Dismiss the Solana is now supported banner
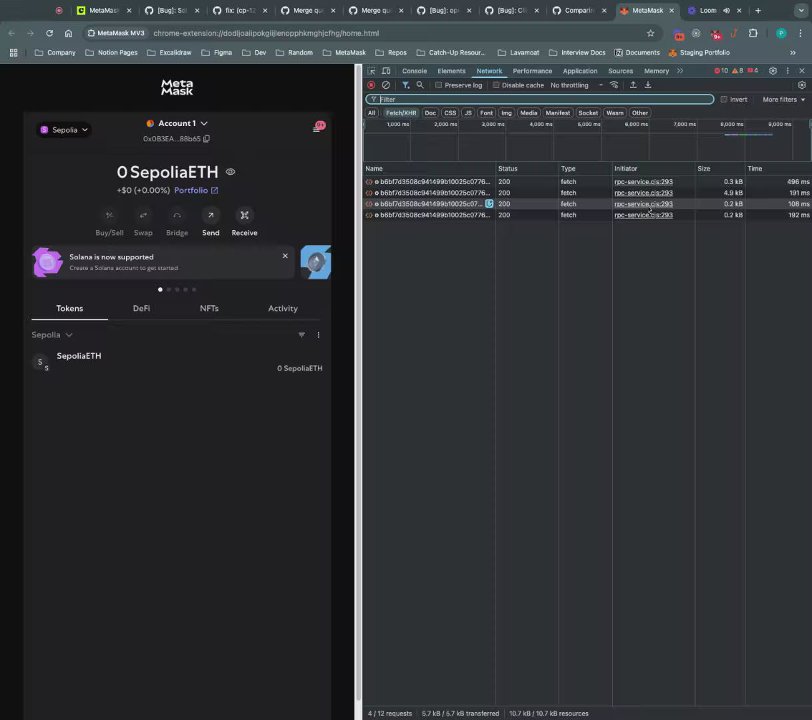The width and height of the screenshot is (812, 720). point(285,256)
